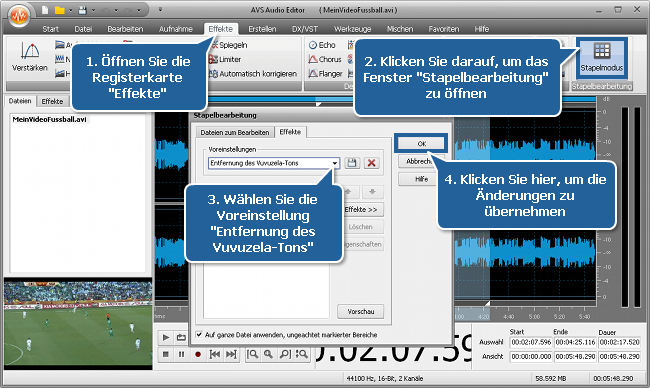Click the AVS Audio Editor application logo button
Image resolution: width=650 pixels, height=388 pixels.
click(19, 15)
